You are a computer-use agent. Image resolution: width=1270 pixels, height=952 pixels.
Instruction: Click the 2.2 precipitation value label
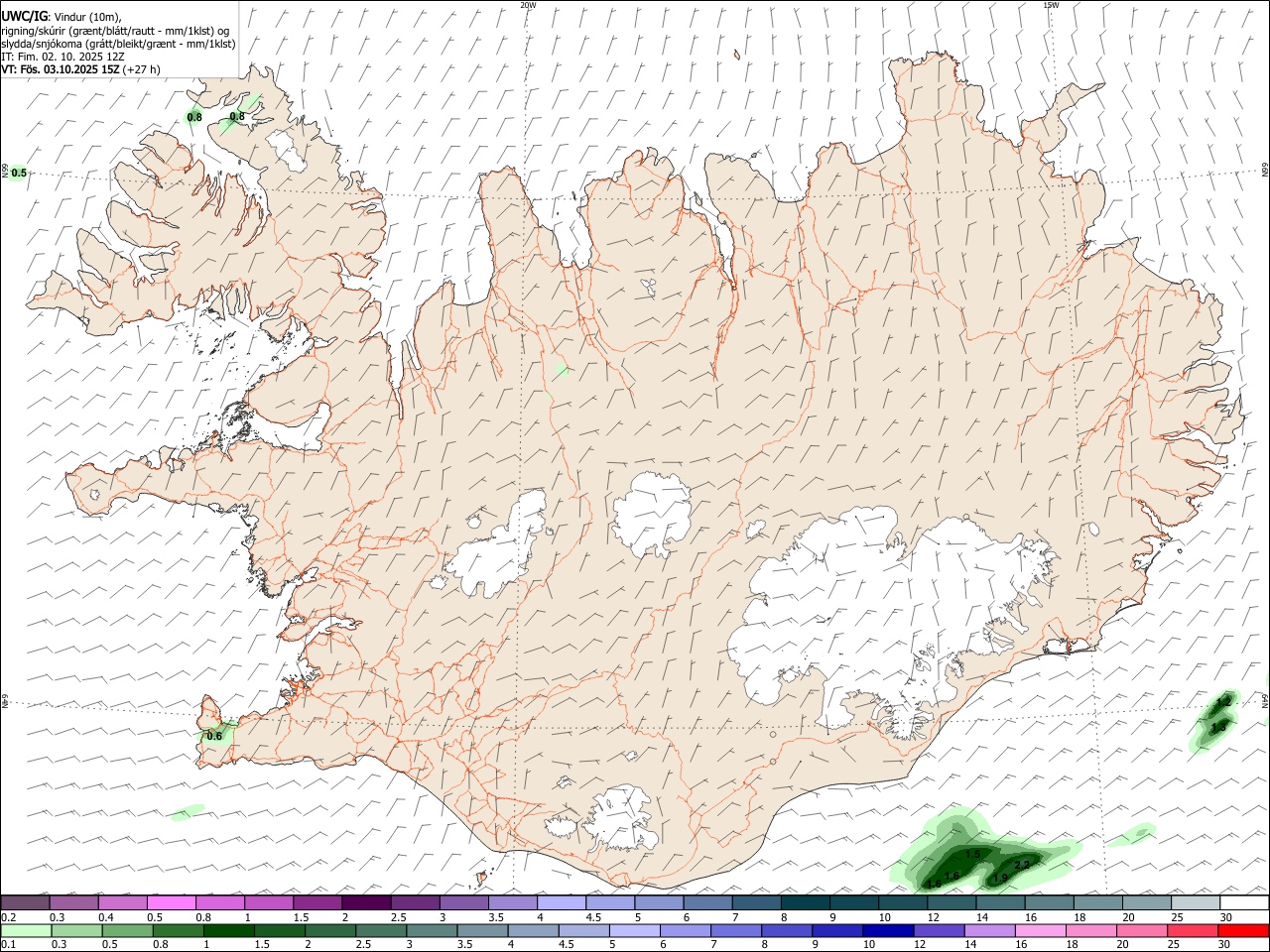1022,865
